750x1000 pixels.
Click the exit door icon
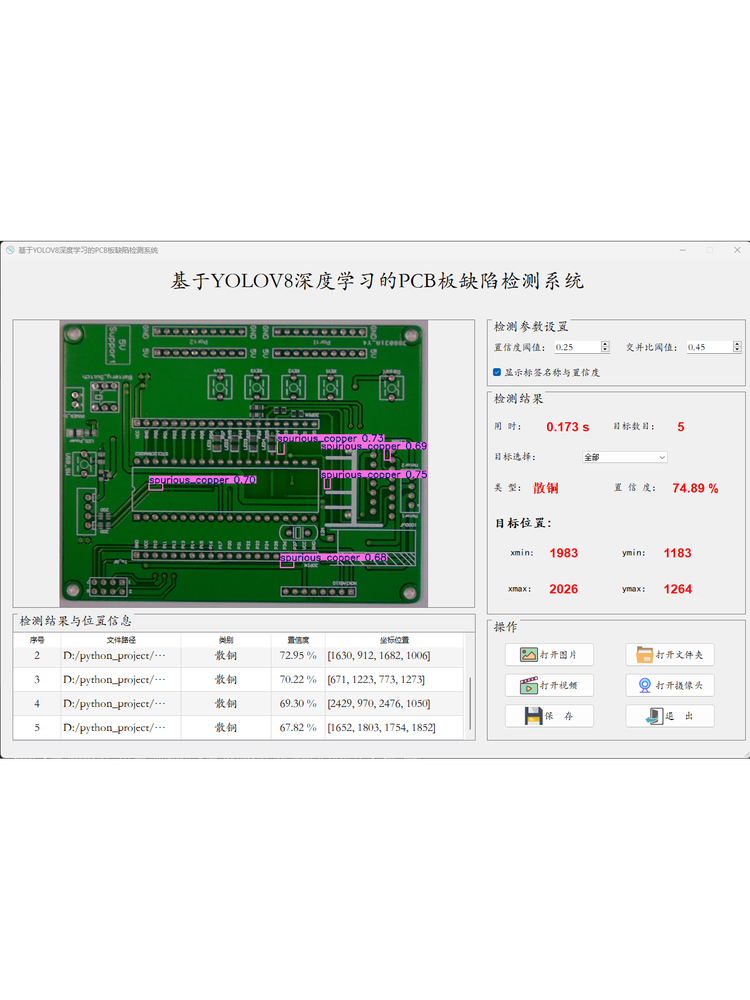[654, 716]
